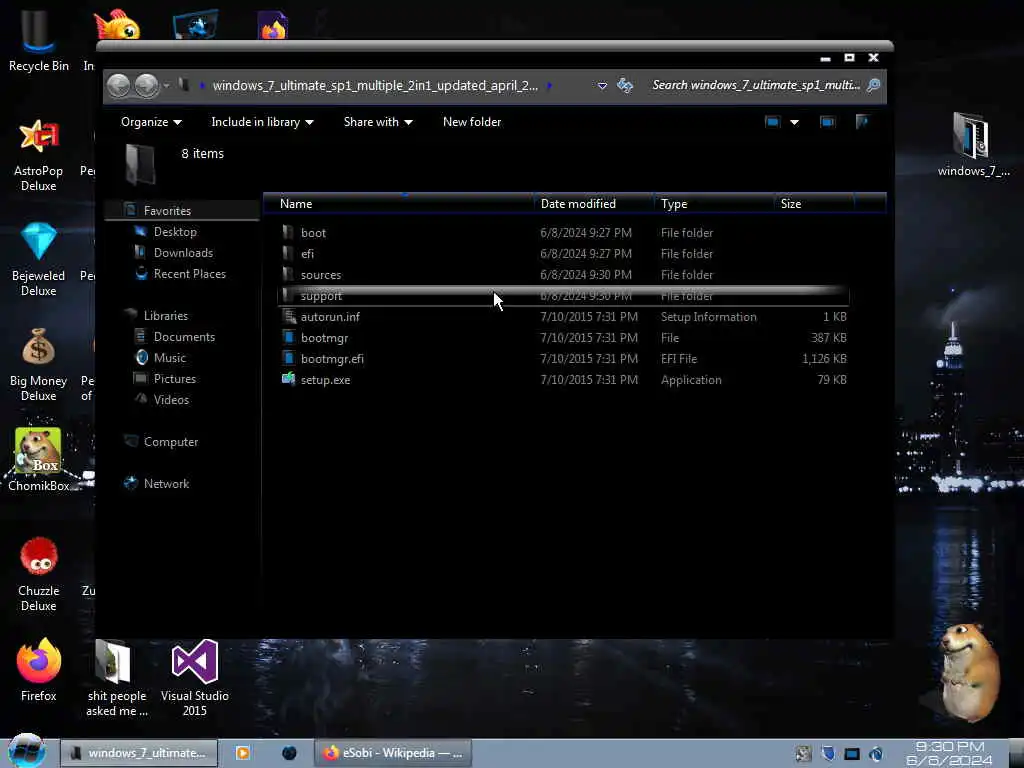Image resolution: width=1024 pixels, height=768 pixels.
Task: Click the dark round pinned taskbar icon
Action: click(289, 753)
